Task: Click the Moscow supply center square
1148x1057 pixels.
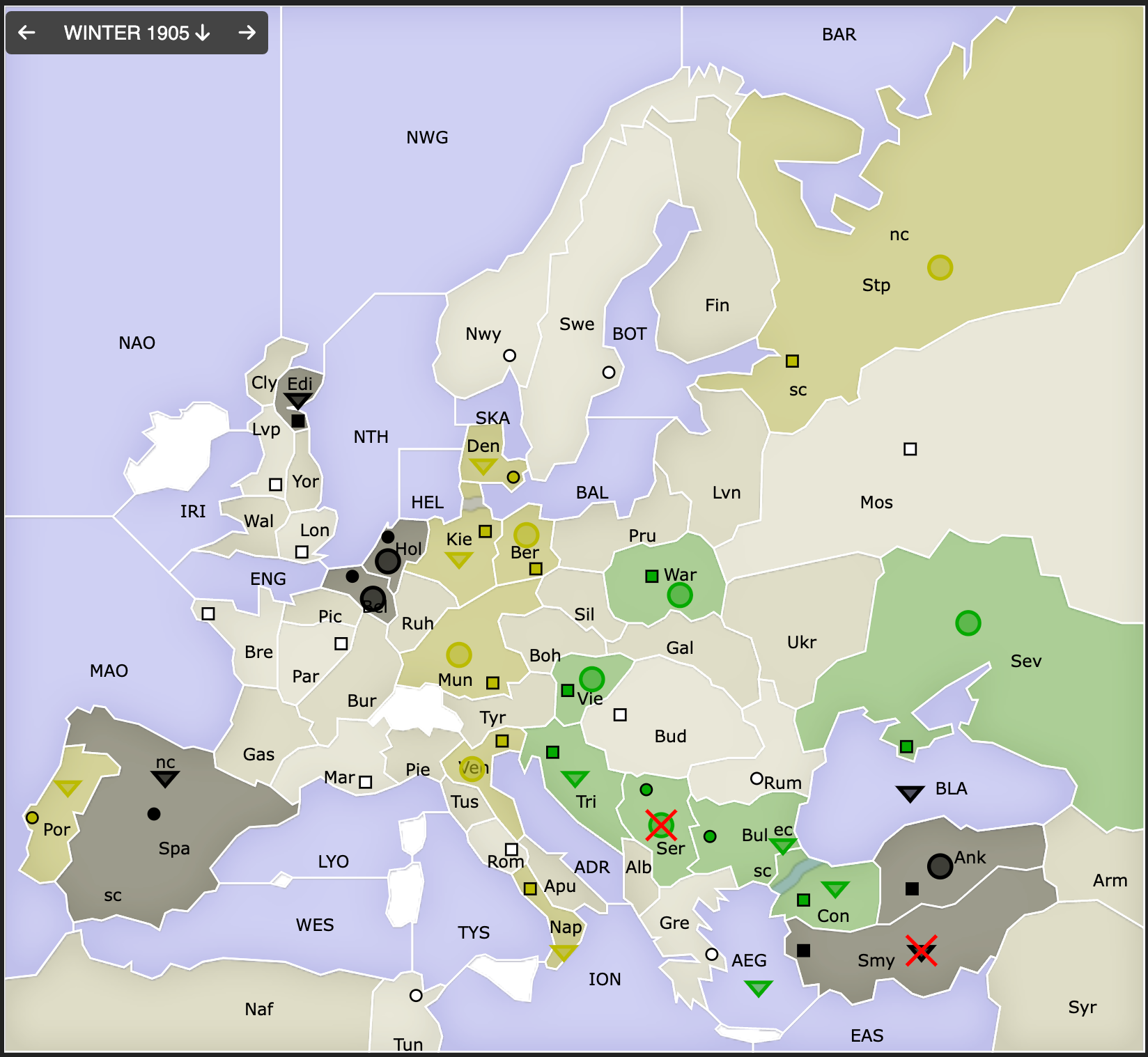Action: (x=910, y=449)
